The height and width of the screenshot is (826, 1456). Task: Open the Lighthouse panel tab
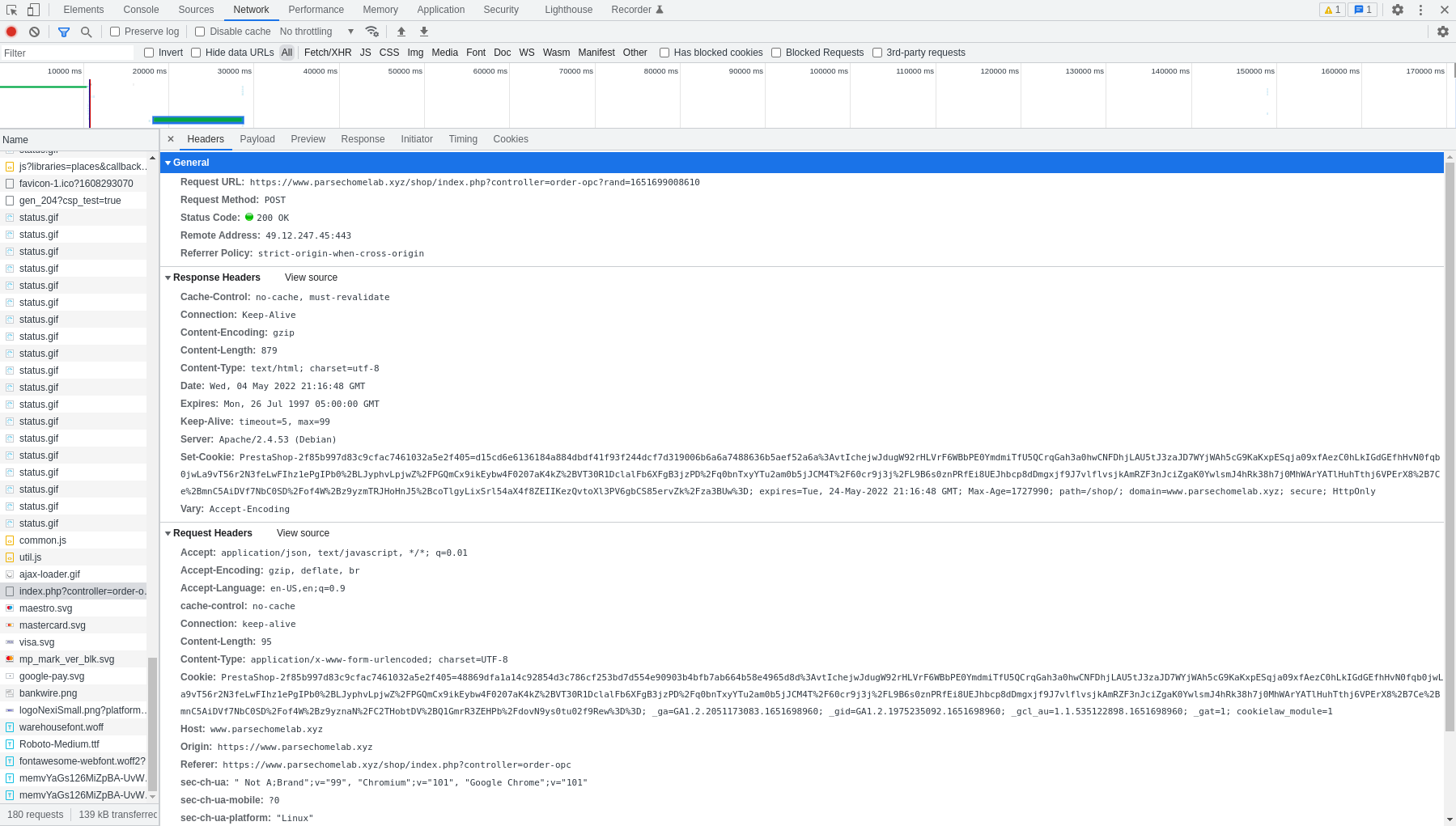[568, 10]
